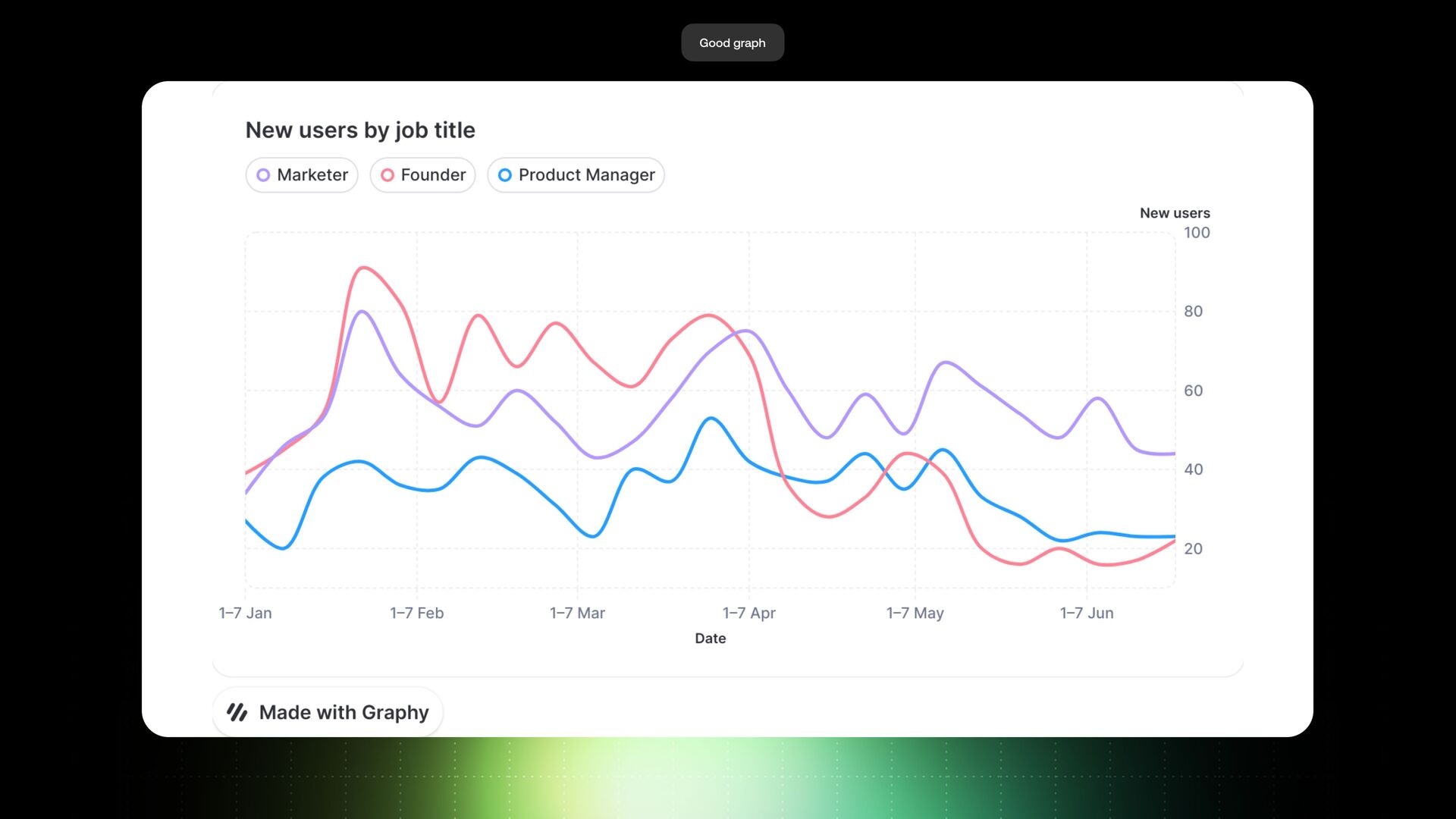This screenshot has height=819, width=1456.
Task: Click the Good graph label
Action: pyautogui.click(x=733, y=42)
